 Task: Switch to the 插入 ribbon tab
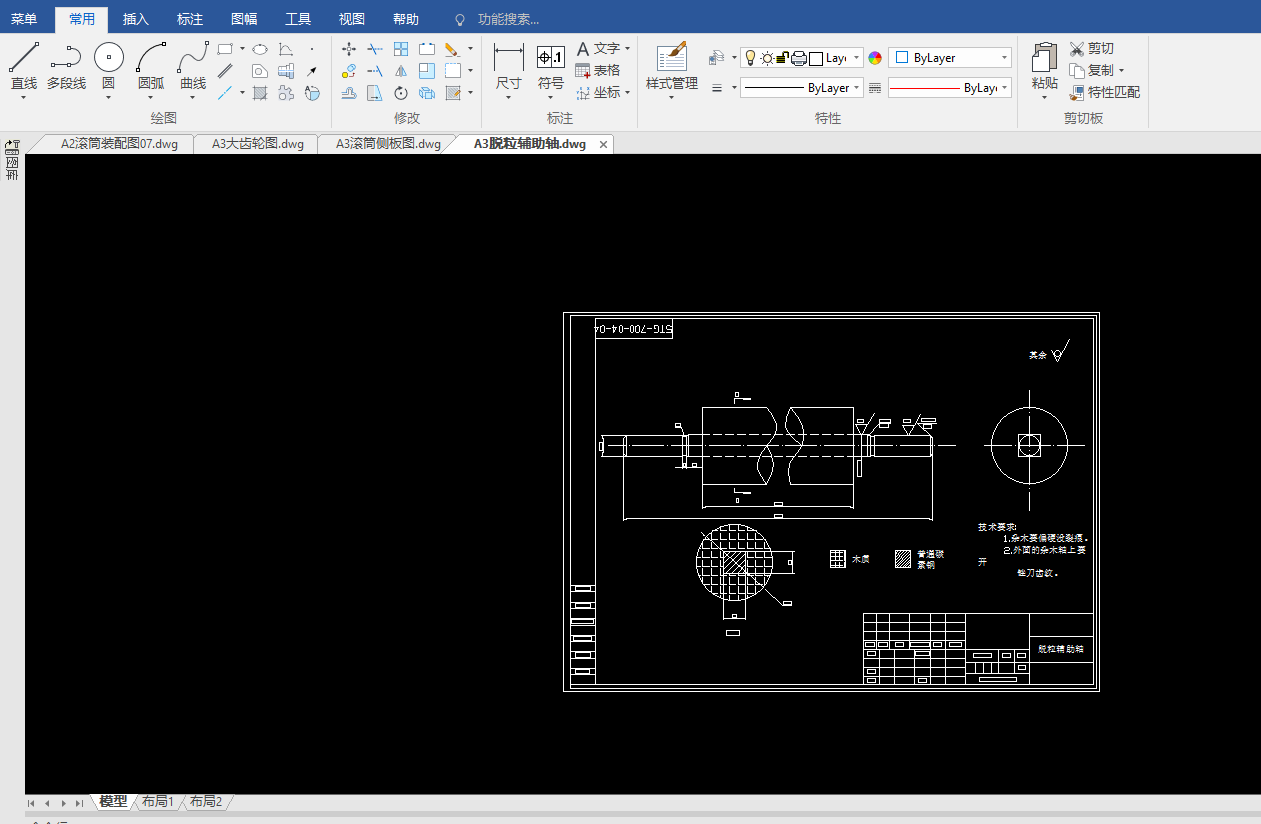(x=136, y=19)
